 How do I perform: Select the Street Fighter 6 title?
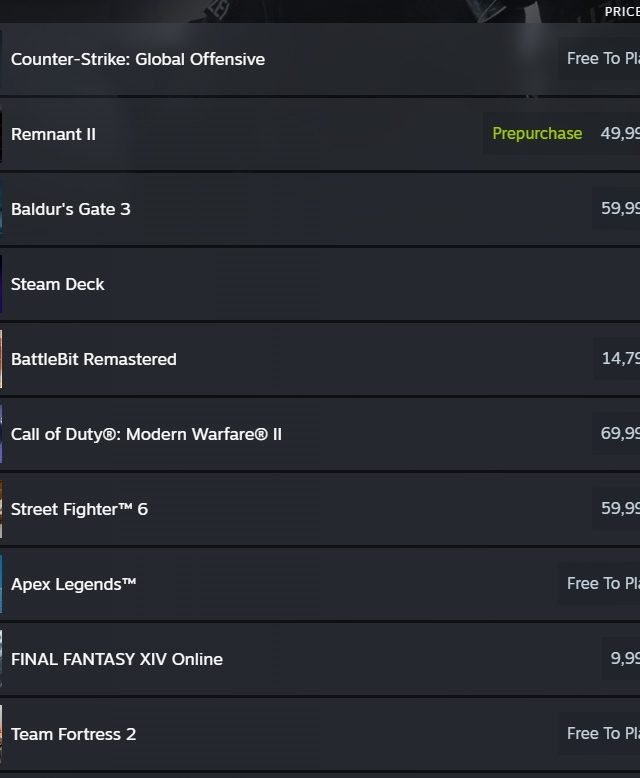click(79, 509)
